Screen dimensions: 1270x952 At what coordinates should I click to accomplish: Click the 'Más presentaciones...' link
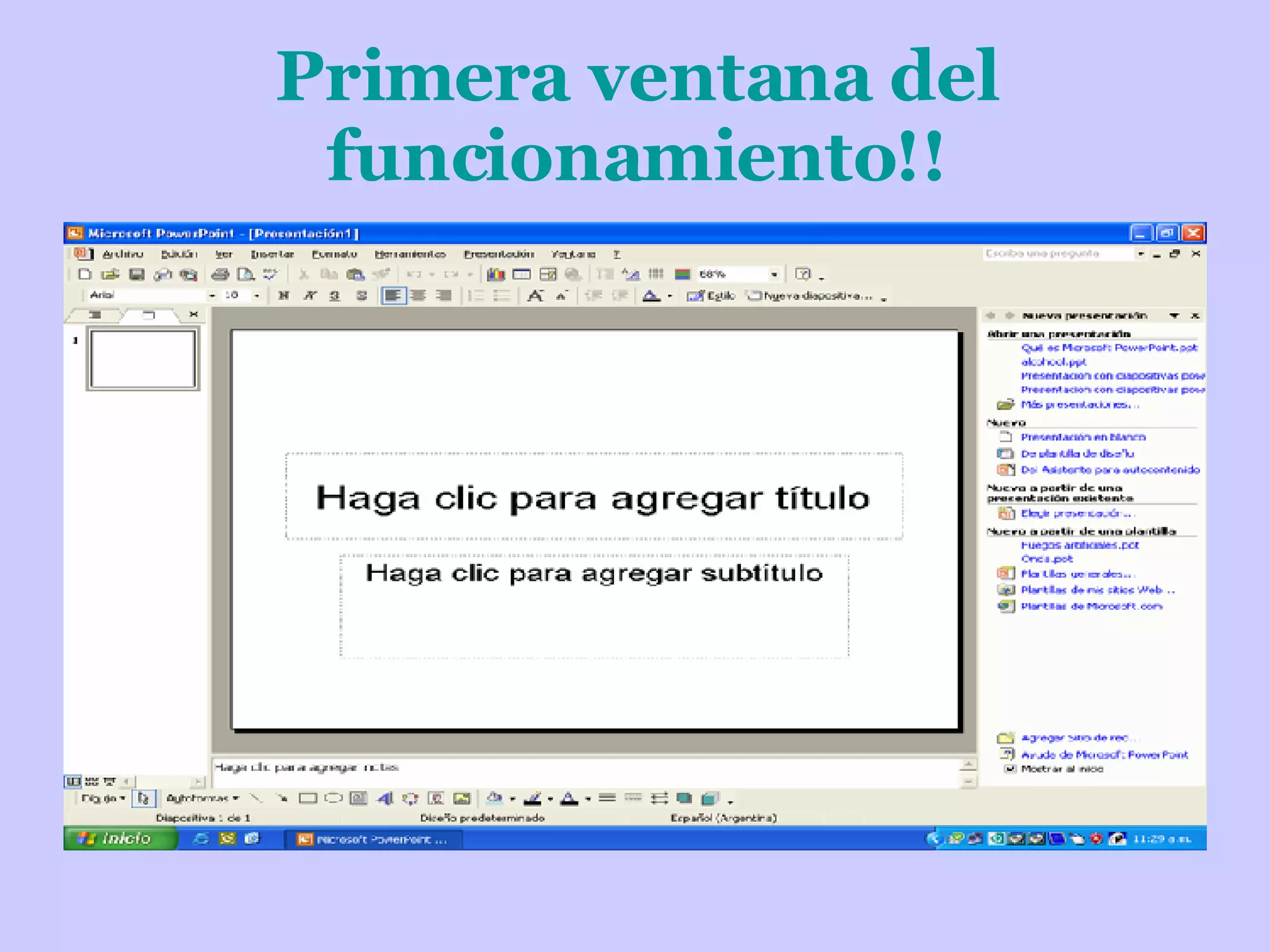1080,405
